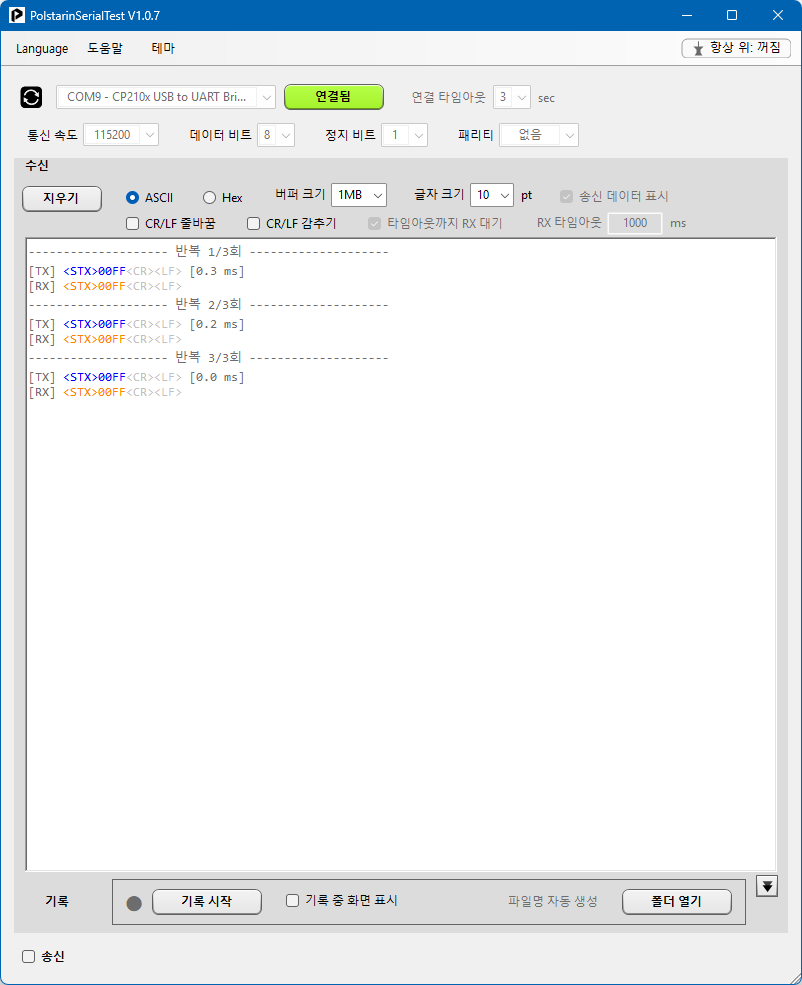Screen dimensions: 802x985
Task: Open the font size 10 dropdown
Action: point(492,195)
